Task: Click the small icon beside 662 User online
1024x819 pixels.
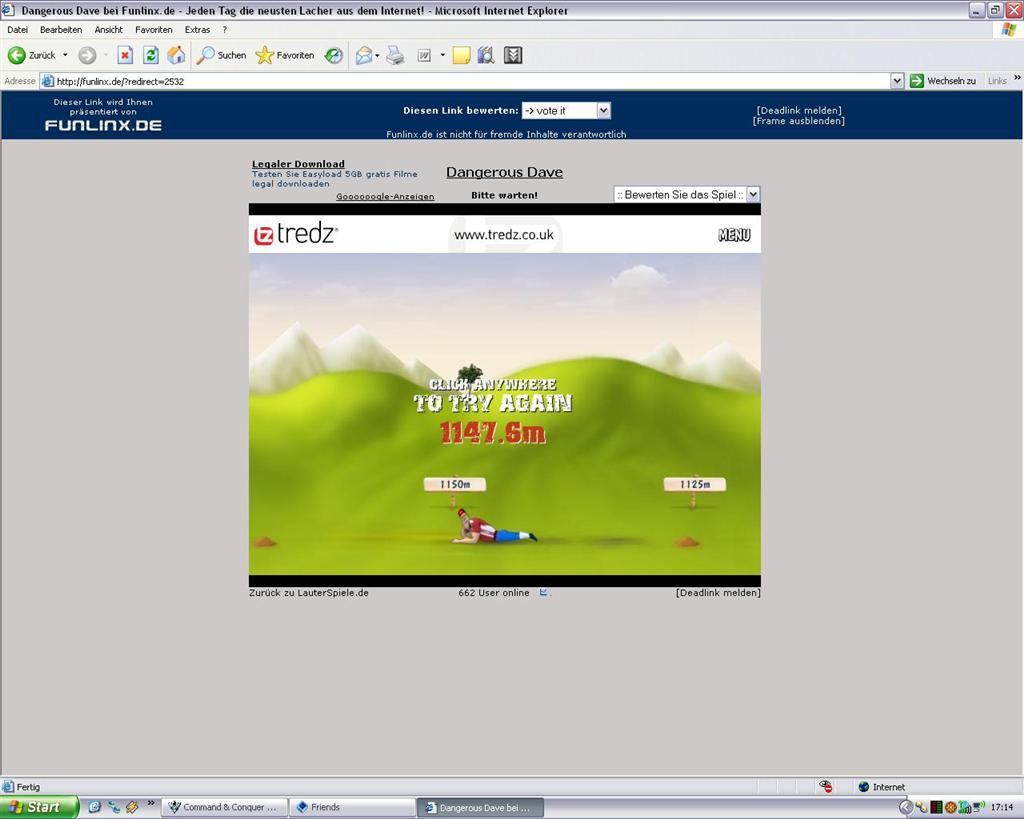Action: tap(543, 592)
